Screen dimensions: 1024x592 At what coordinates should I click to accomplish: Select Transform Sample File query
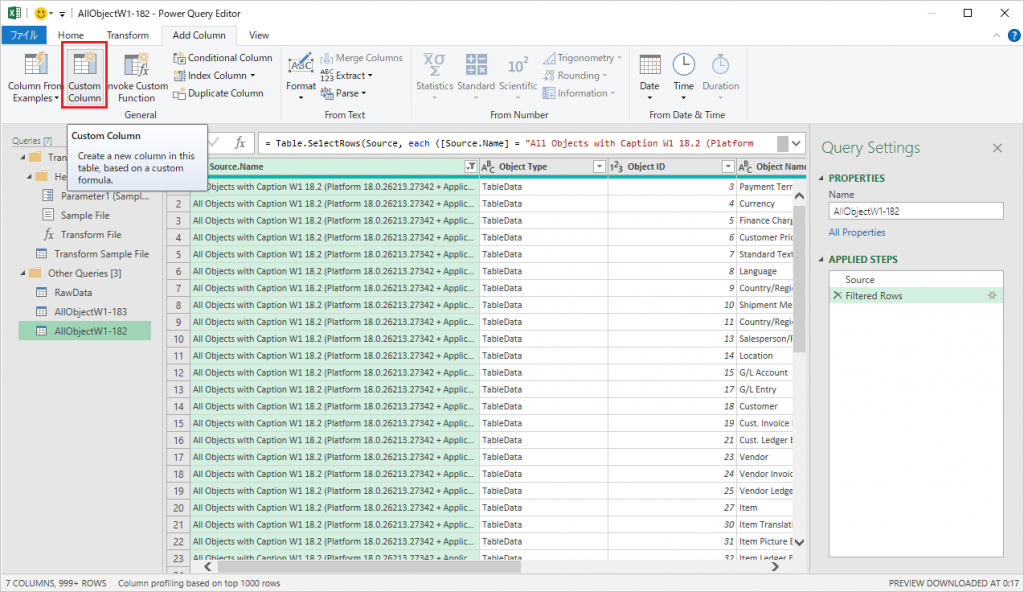[101, 254]
